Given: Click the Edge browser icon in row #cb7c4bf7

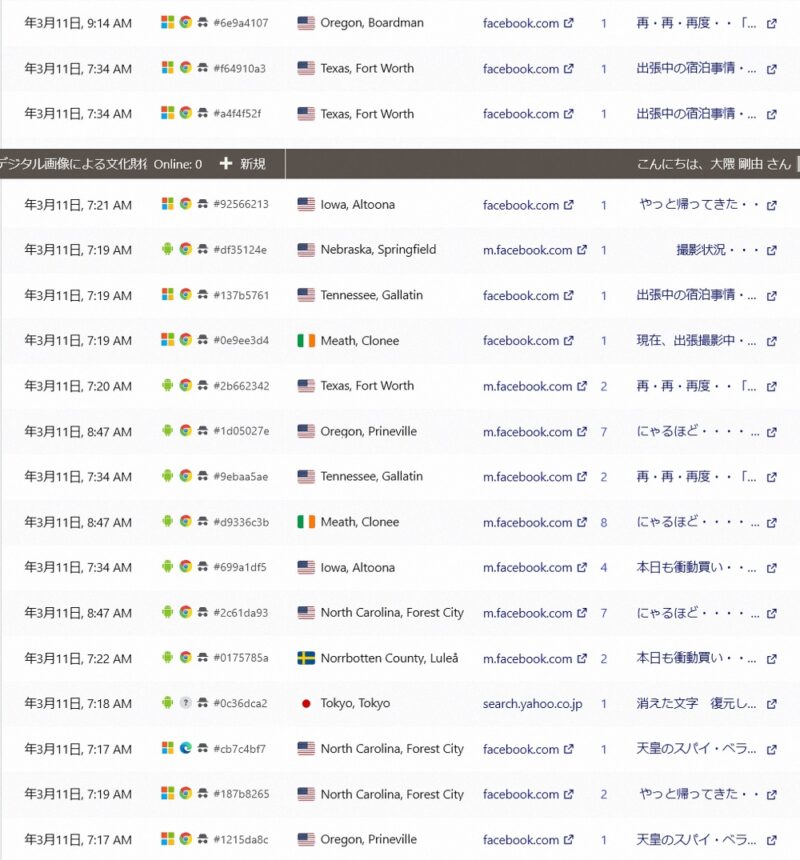Looking at the screenshot, I should tap(185, 749).
